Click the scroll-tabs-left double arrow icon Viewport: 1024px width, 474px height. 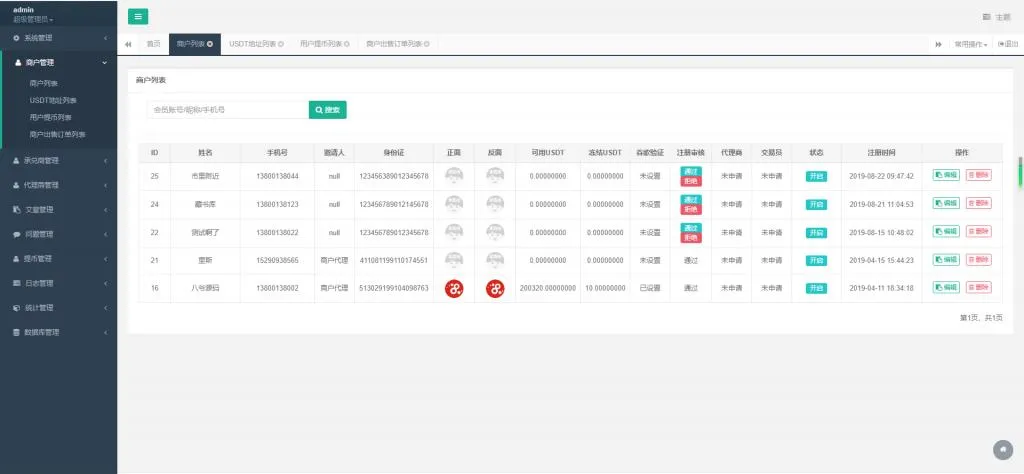[x=128, y=44]
